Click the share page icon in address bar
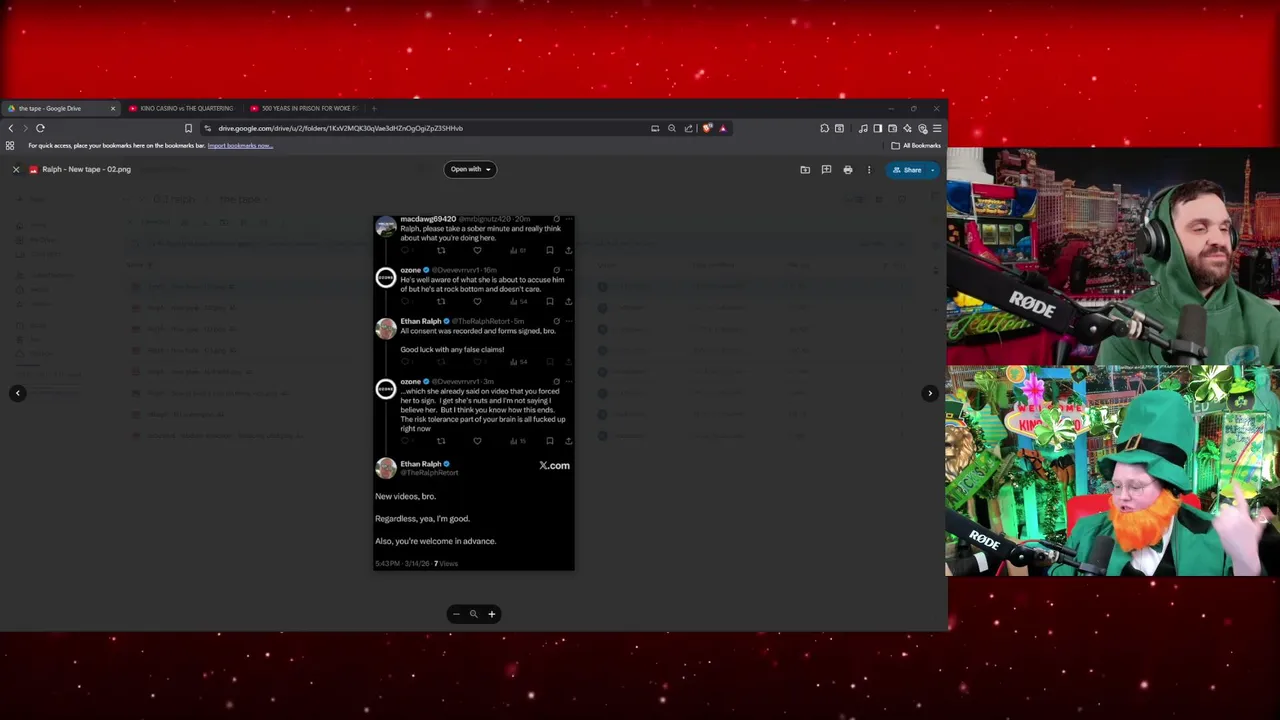Screen dimensions: 1280x720 tap(688, 128)
